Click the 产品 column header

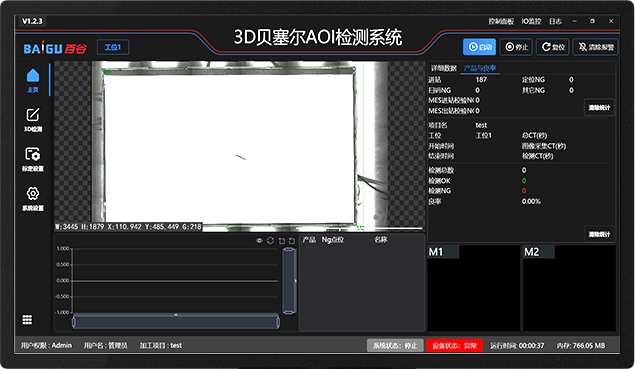click(x=309, y=240)
